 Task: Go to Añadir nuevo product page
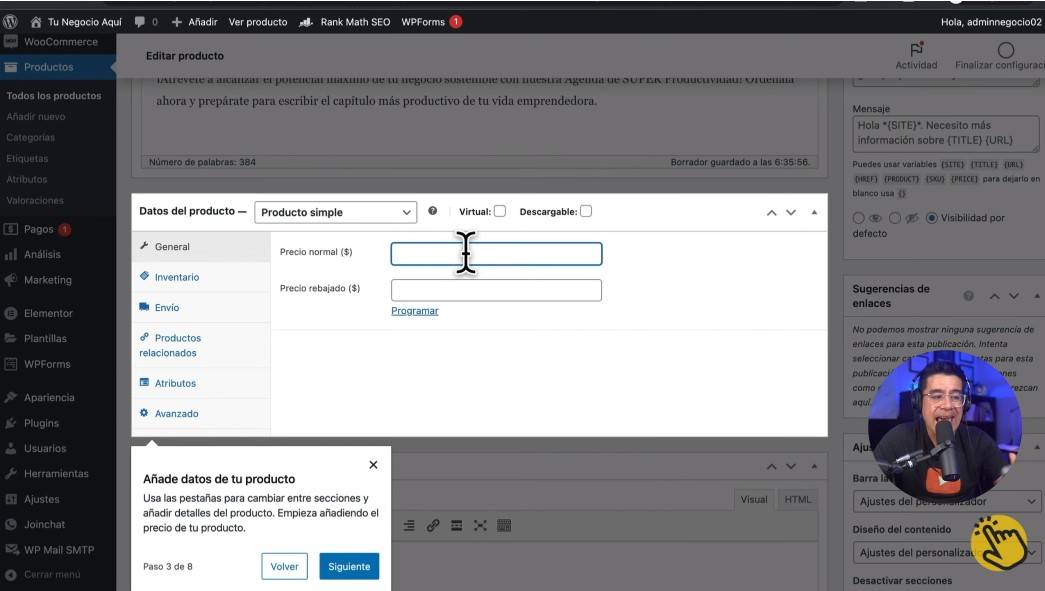(x=36, y=117)
